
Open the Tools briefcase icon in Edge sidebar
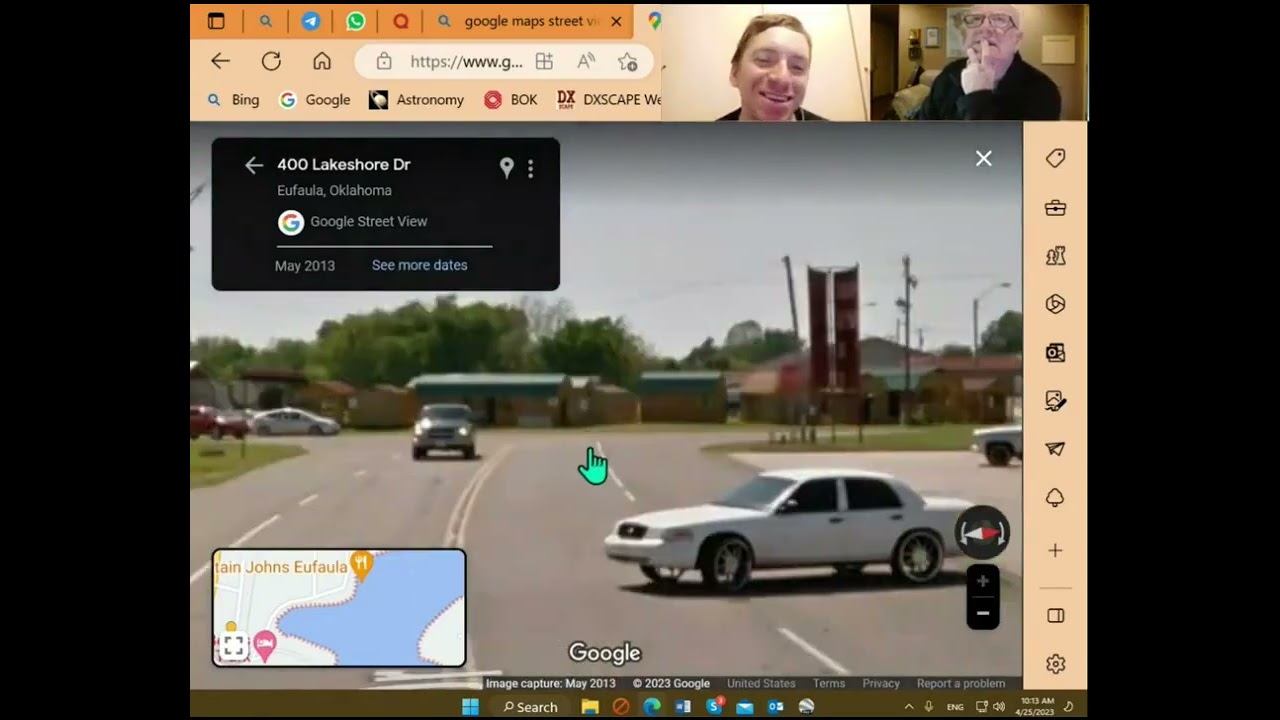(x=1055, y=208)
